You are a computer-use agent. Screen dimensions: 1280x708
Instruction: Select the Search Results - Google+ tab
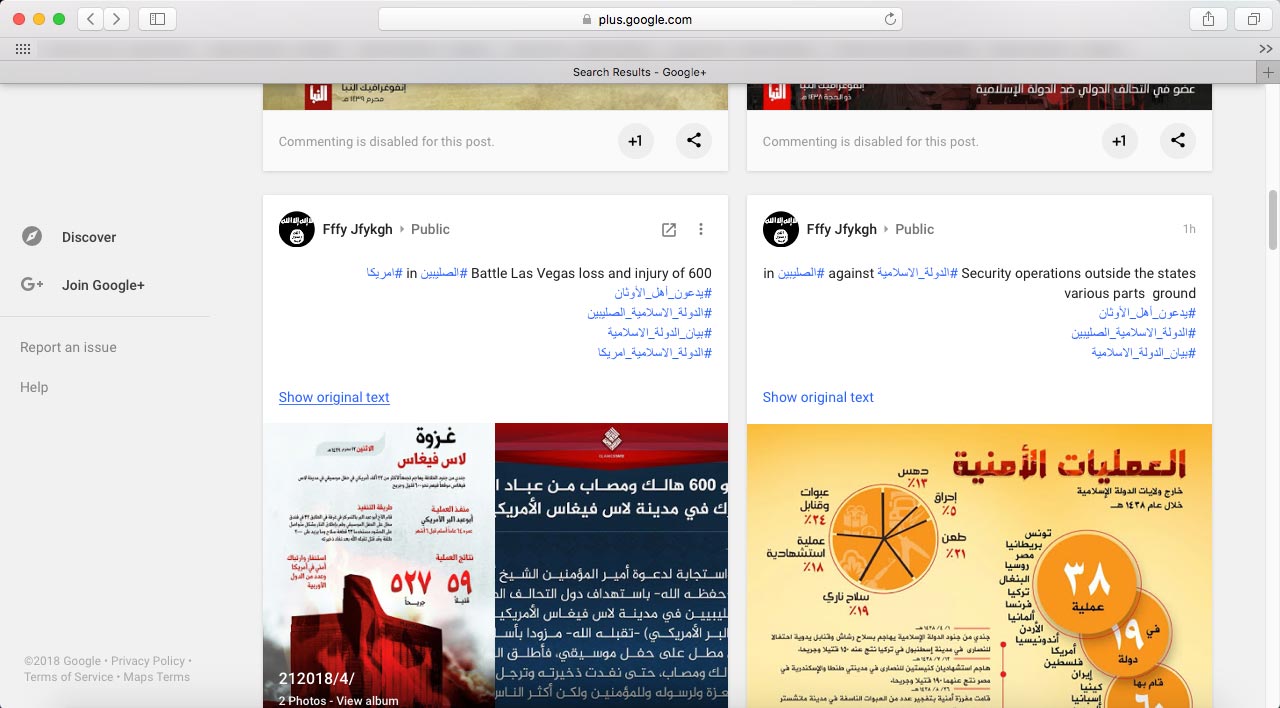[x=639, y=72]
